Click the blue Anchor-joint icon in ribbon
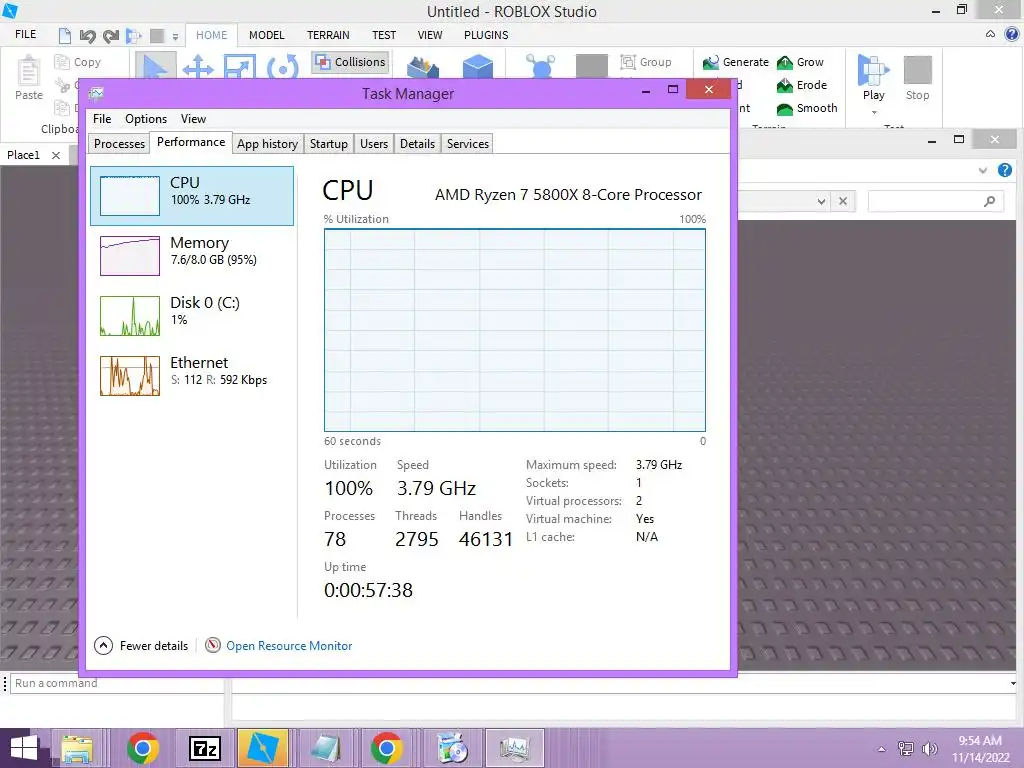 pos(540,67)
